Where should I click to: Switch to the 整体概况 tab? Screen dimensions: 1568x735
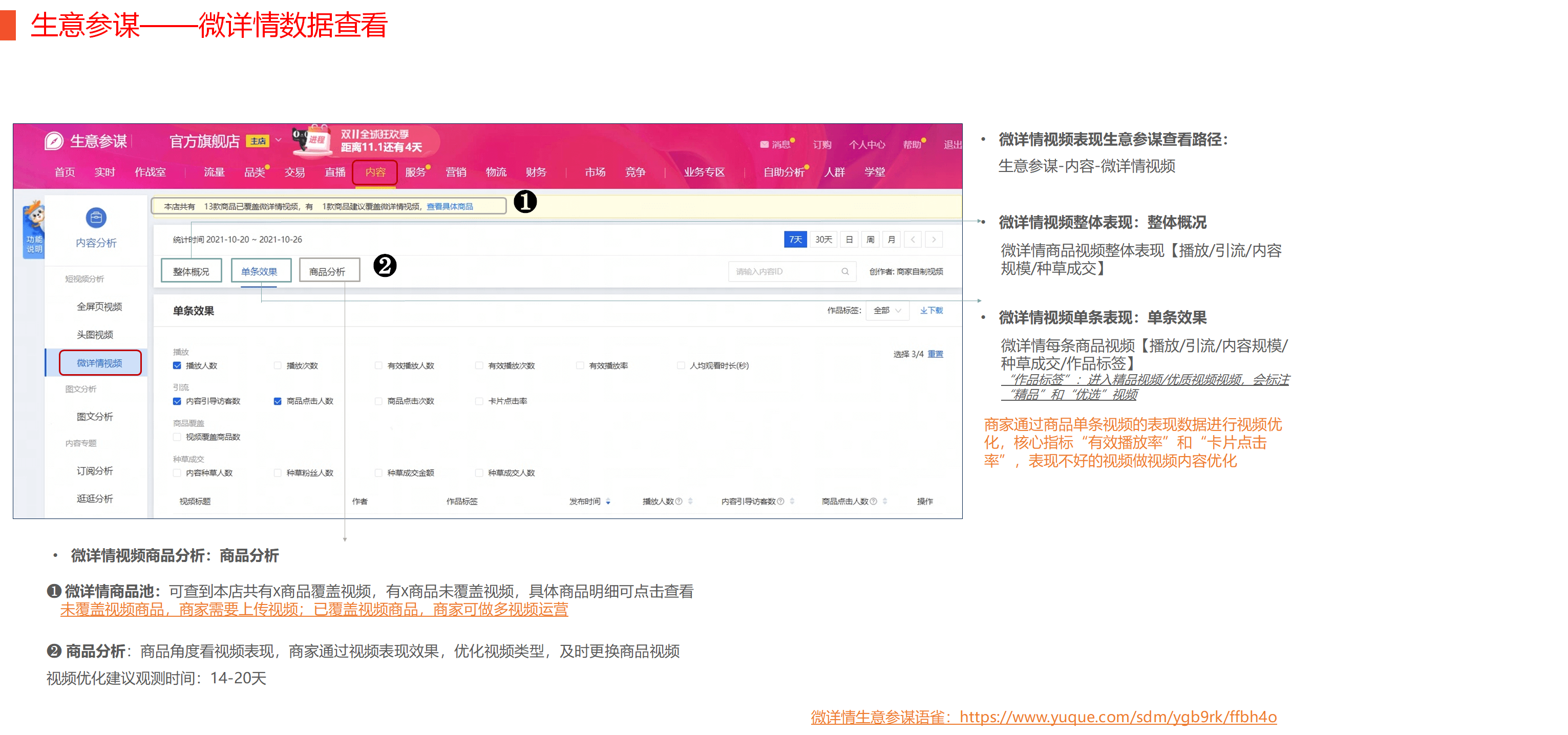[191, 271]
